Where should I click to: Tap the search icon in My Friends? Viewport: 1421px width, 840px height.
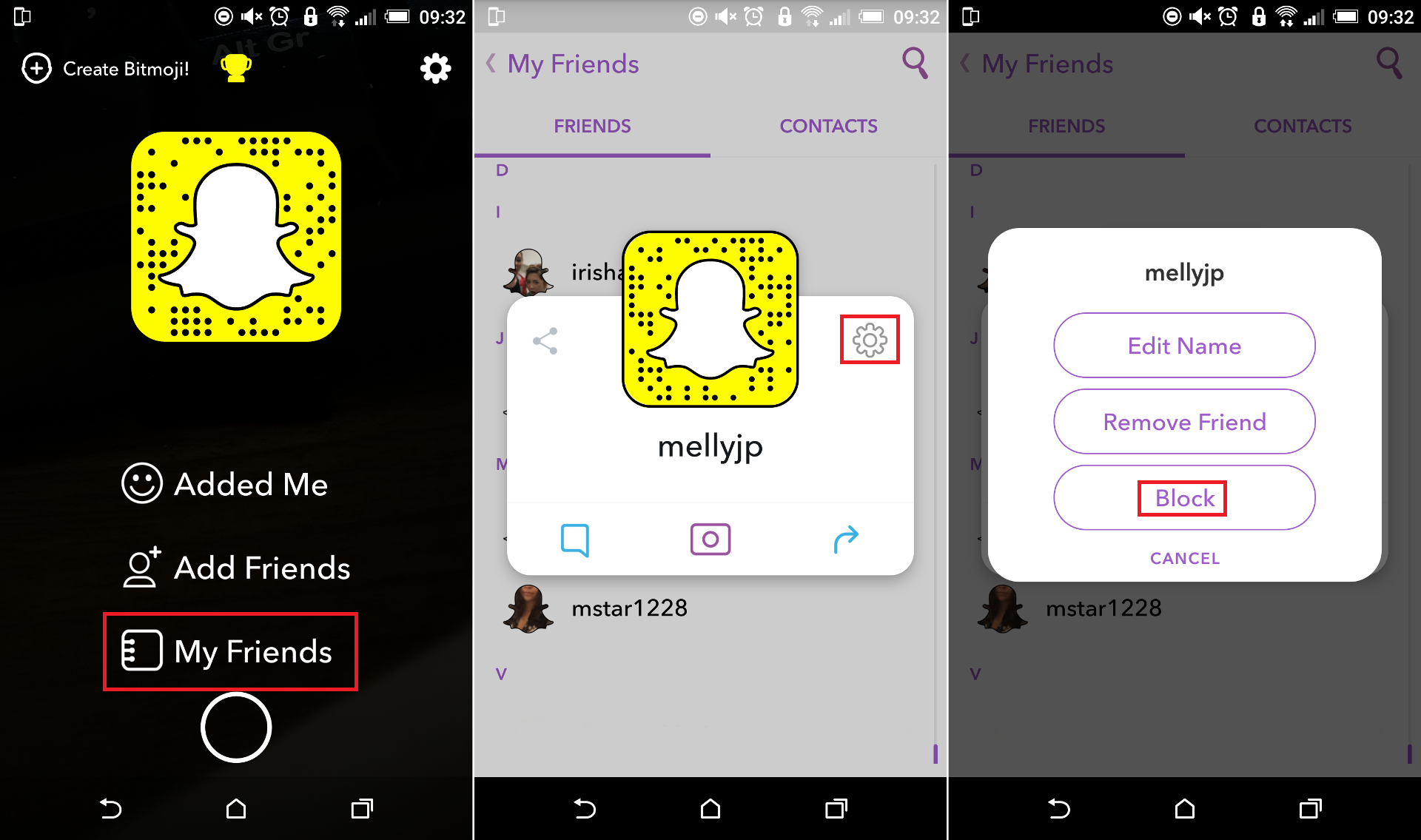(x=916, y=64)
